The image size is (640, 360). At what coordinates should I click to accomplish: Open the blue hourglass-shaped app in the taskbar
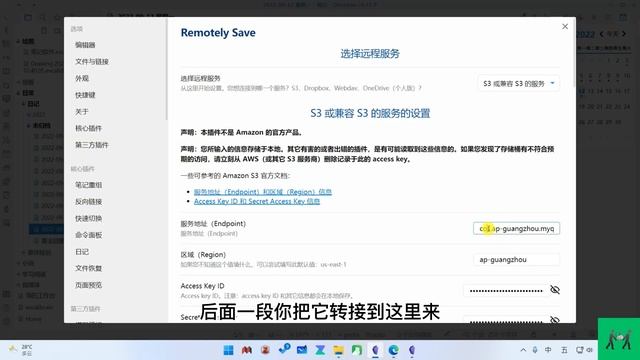coord(320,350)
